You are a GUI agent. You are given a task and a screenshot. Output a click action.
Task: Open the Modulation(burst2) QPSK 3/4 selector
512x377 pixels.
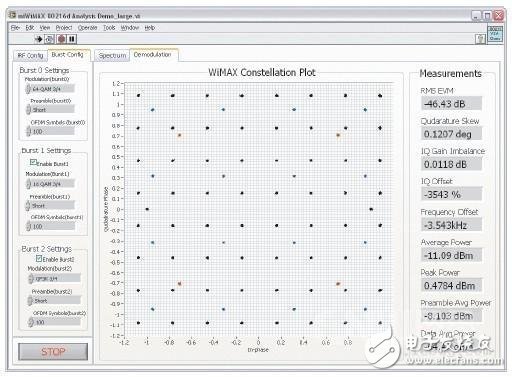point(54,278)
